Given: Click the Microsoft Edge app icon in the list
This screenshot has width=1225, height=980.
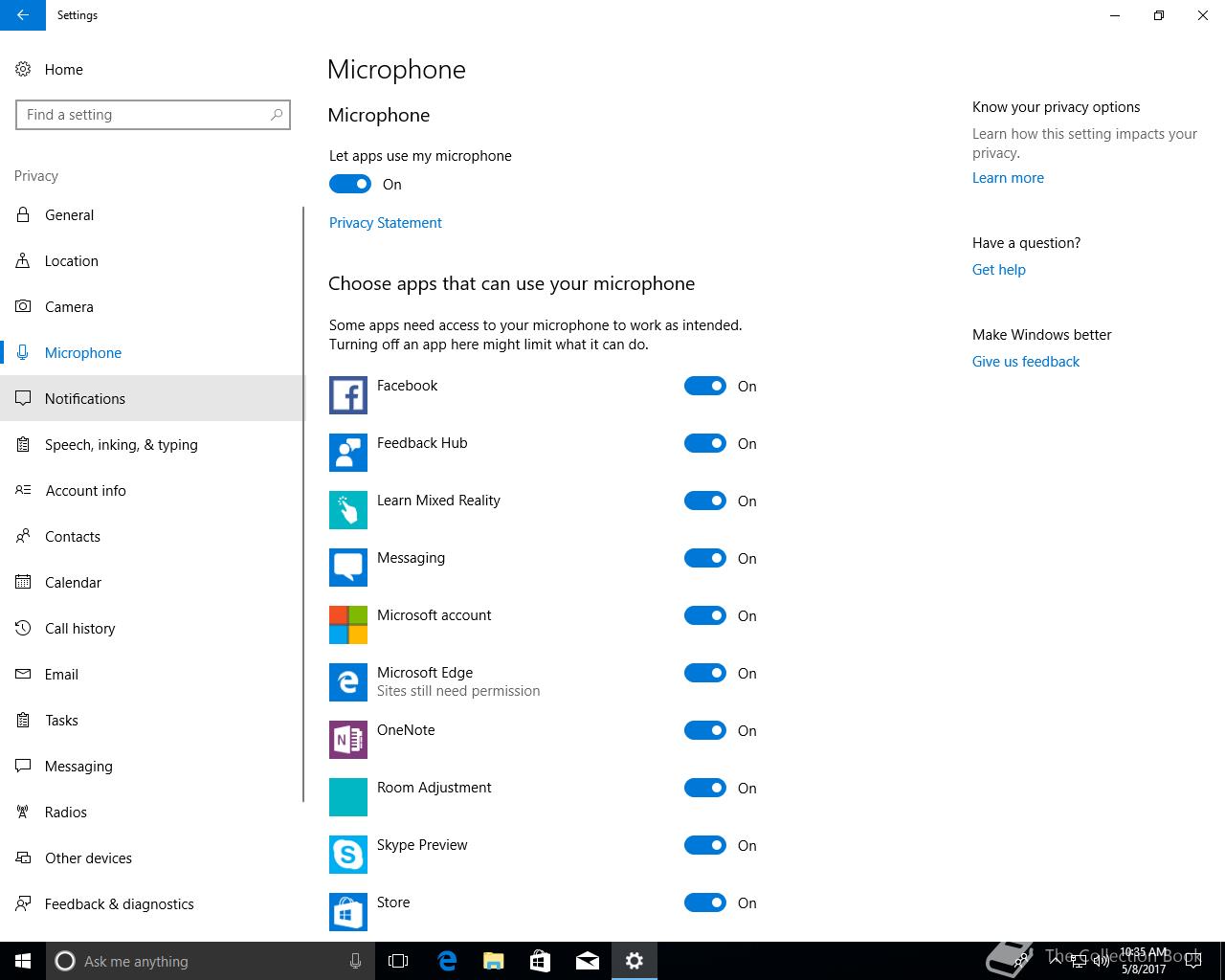Looking at the screenshot, I should tap(348, 682).
